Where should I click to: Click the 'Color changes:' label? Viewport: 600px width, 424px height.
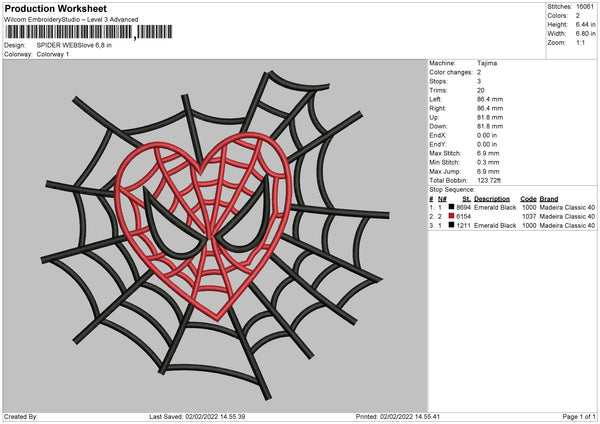[x=451, y=72]
